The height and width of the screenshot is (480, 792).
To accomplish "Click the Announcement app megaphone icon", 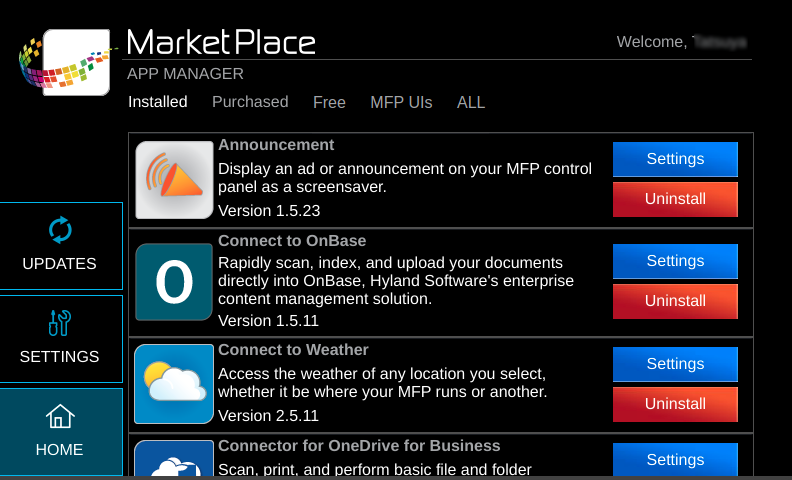I will tap(174, 180).
